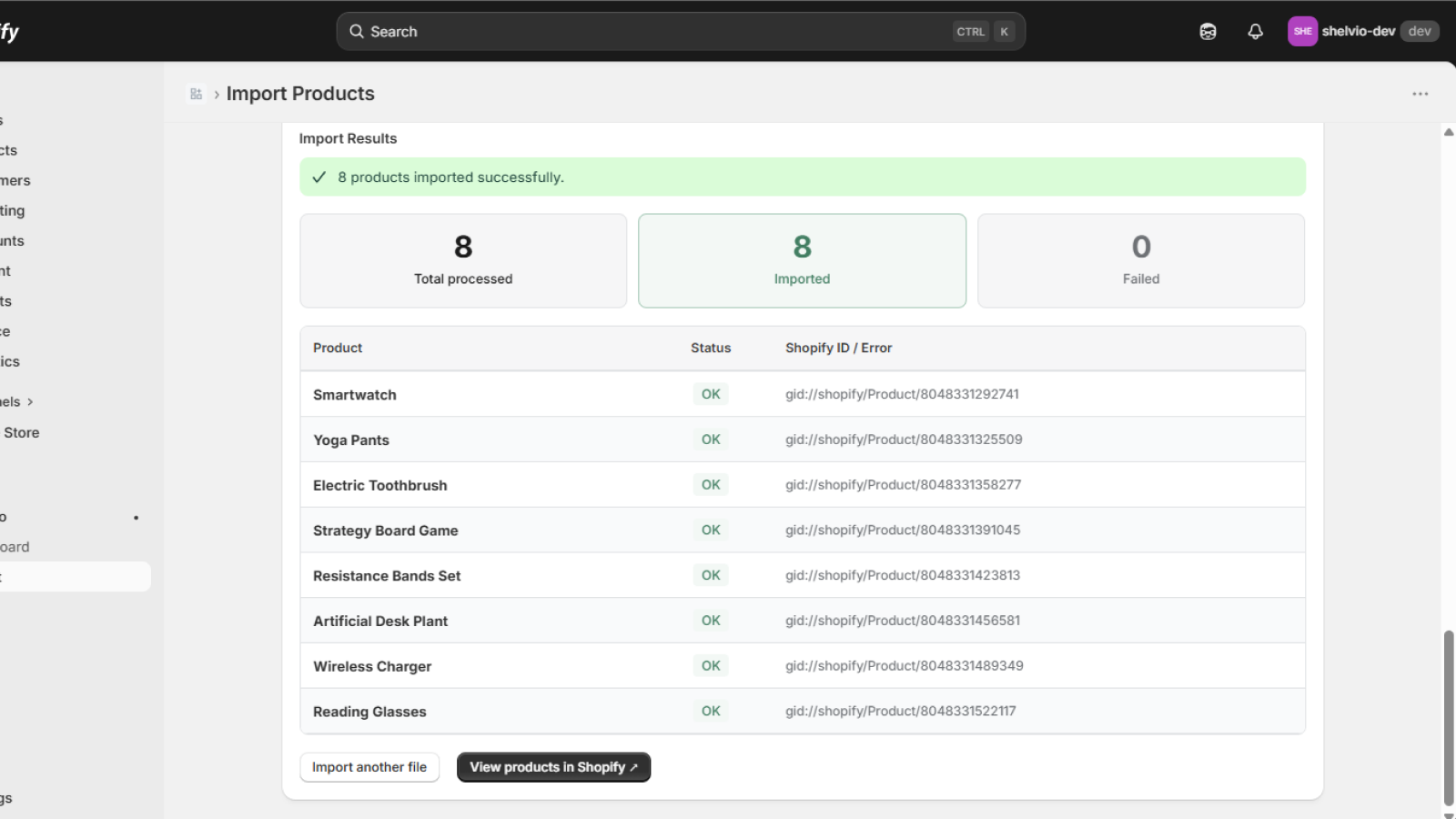The width and height of the screenshot is (1456, 819).
Task: Click the Shopify ID ending 489349
Action: 905,666
